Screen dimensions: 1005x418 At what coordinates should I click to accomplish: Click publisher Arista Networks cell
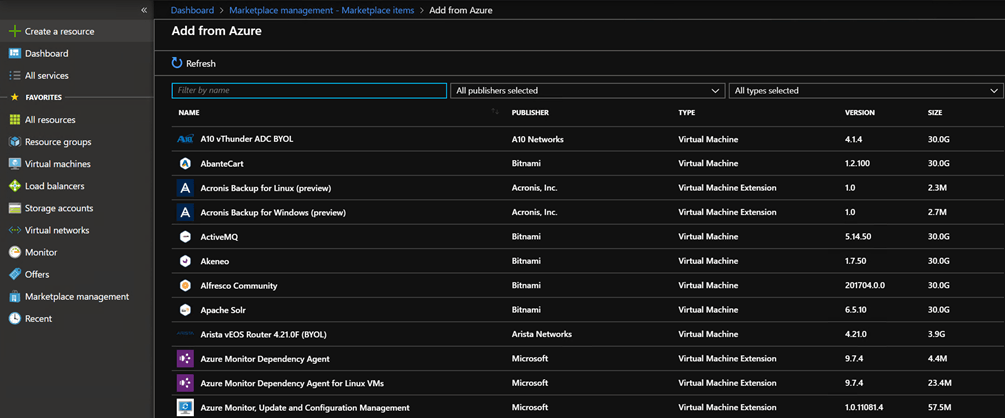pos(542,334)
